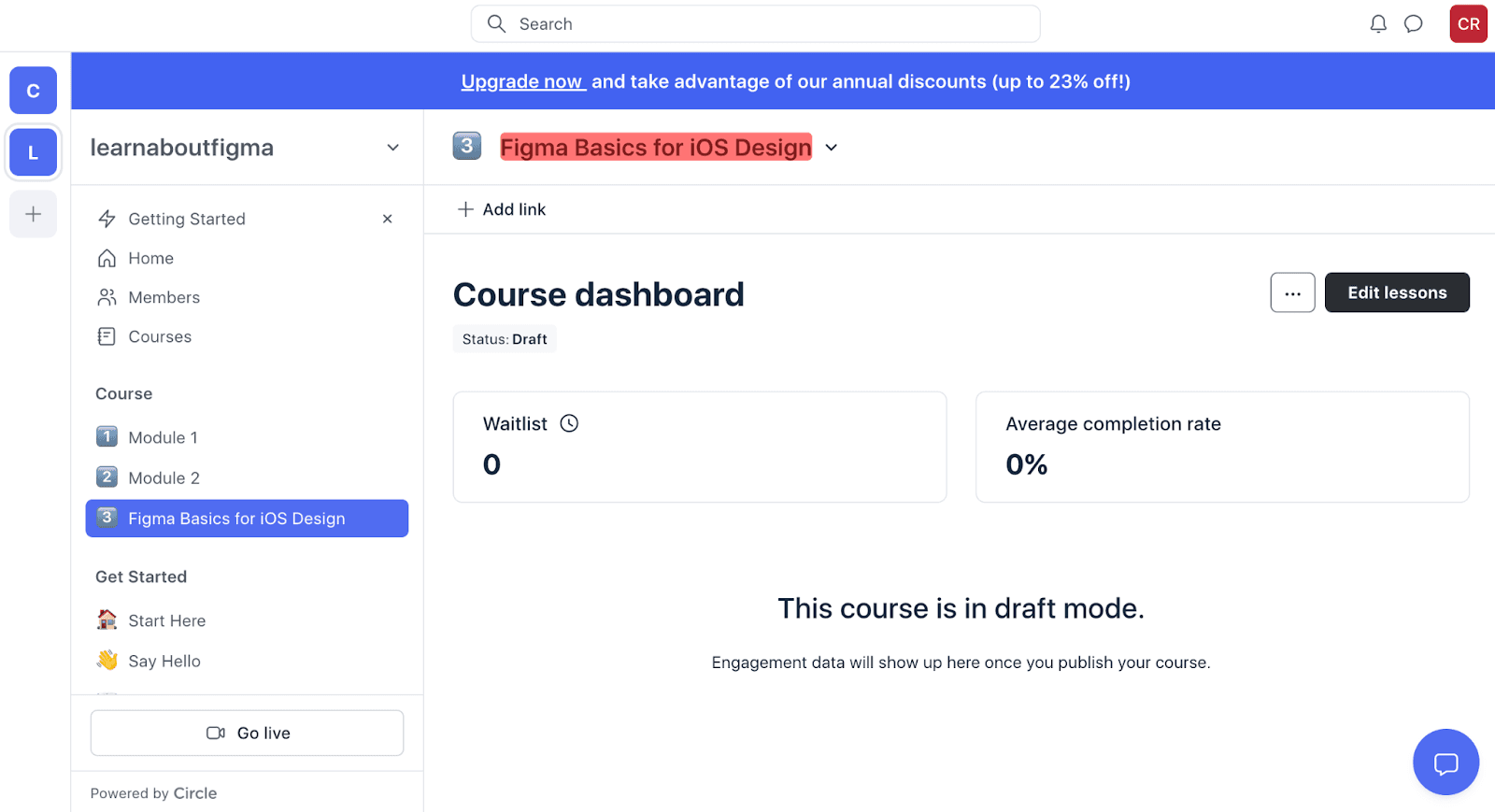Switch to the C community icon

34,91
